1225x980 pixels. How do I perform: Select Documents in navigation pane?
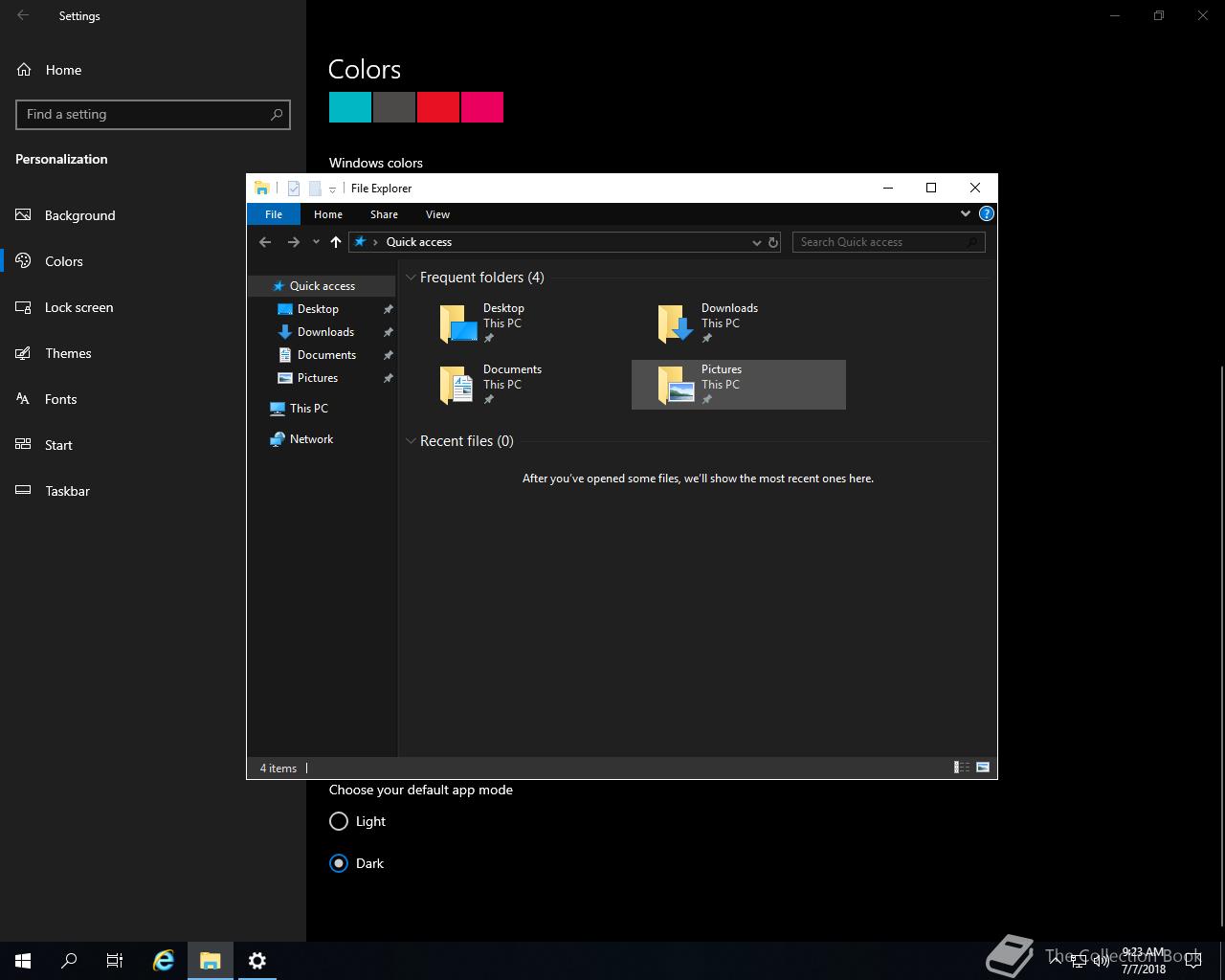point(322,355)
